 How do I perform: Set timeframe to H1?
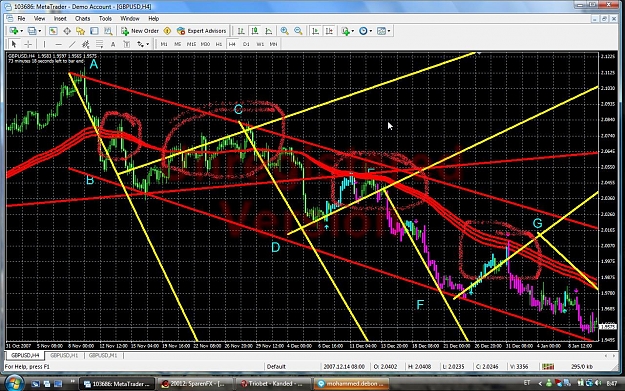[219, 44]
